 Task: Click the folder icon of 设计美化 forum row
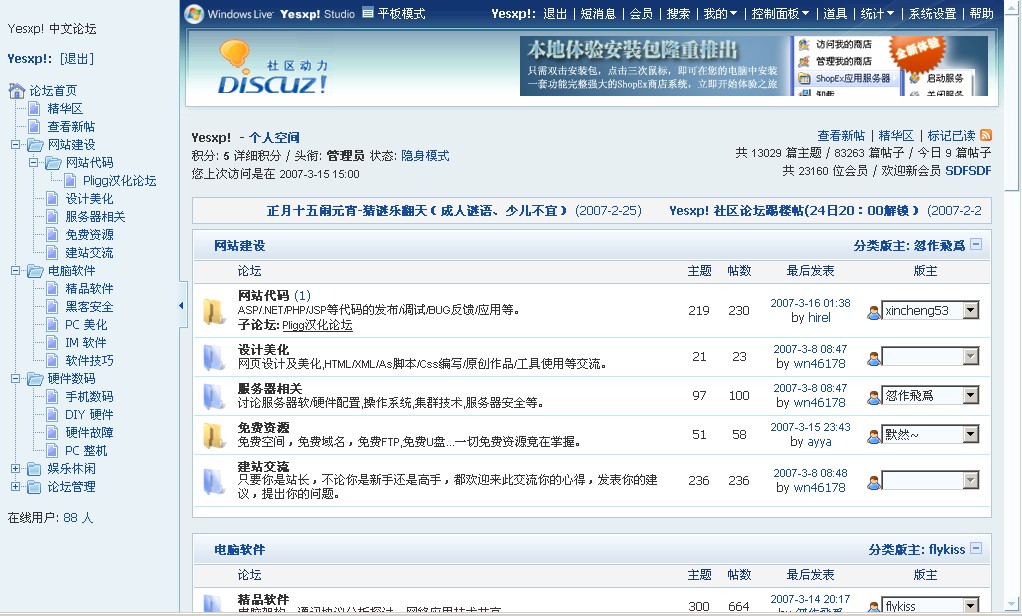click(x=214, y=357)
